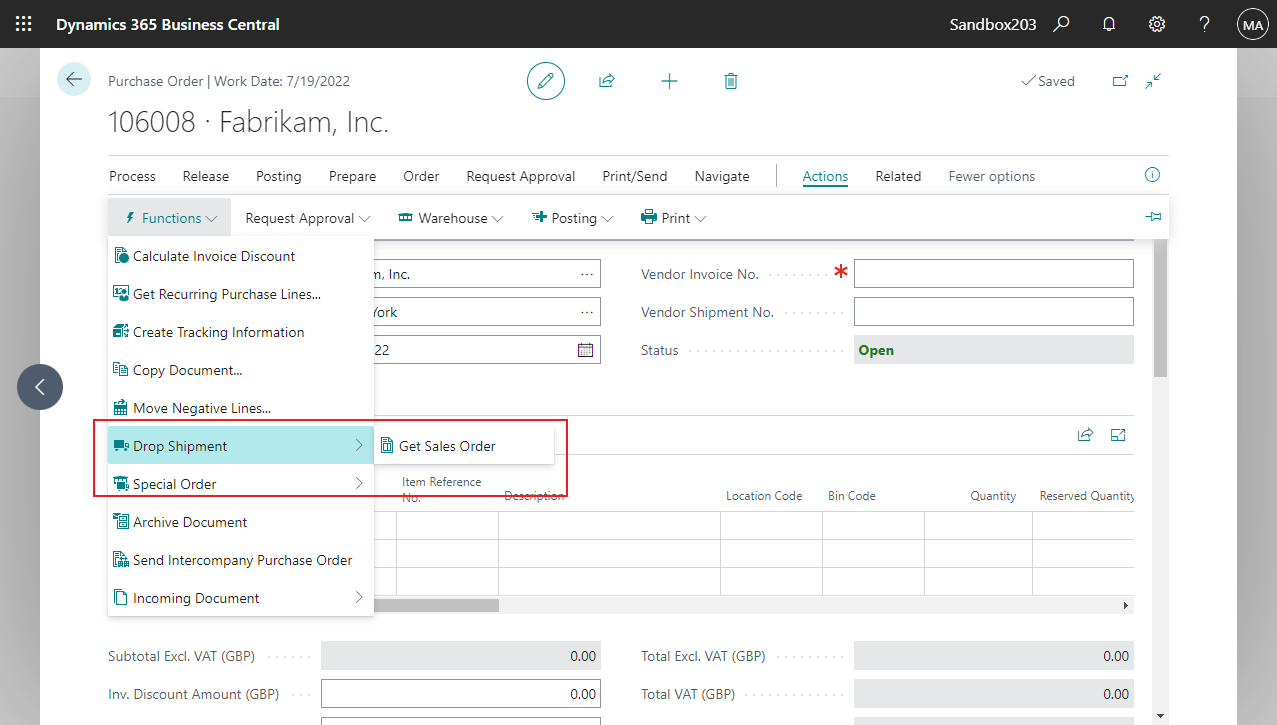This screenshot has width=1277, height=725.
Task: Open the notifications bell
Action: coord(1108,23)
